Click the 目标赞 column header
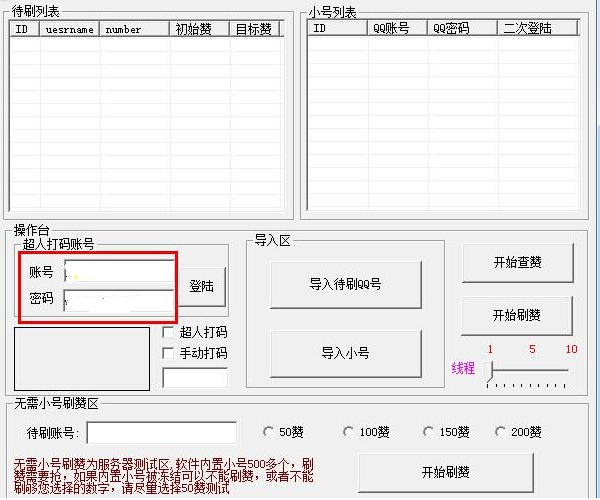This screenshot has width=600, height=500. pos(254,30)
